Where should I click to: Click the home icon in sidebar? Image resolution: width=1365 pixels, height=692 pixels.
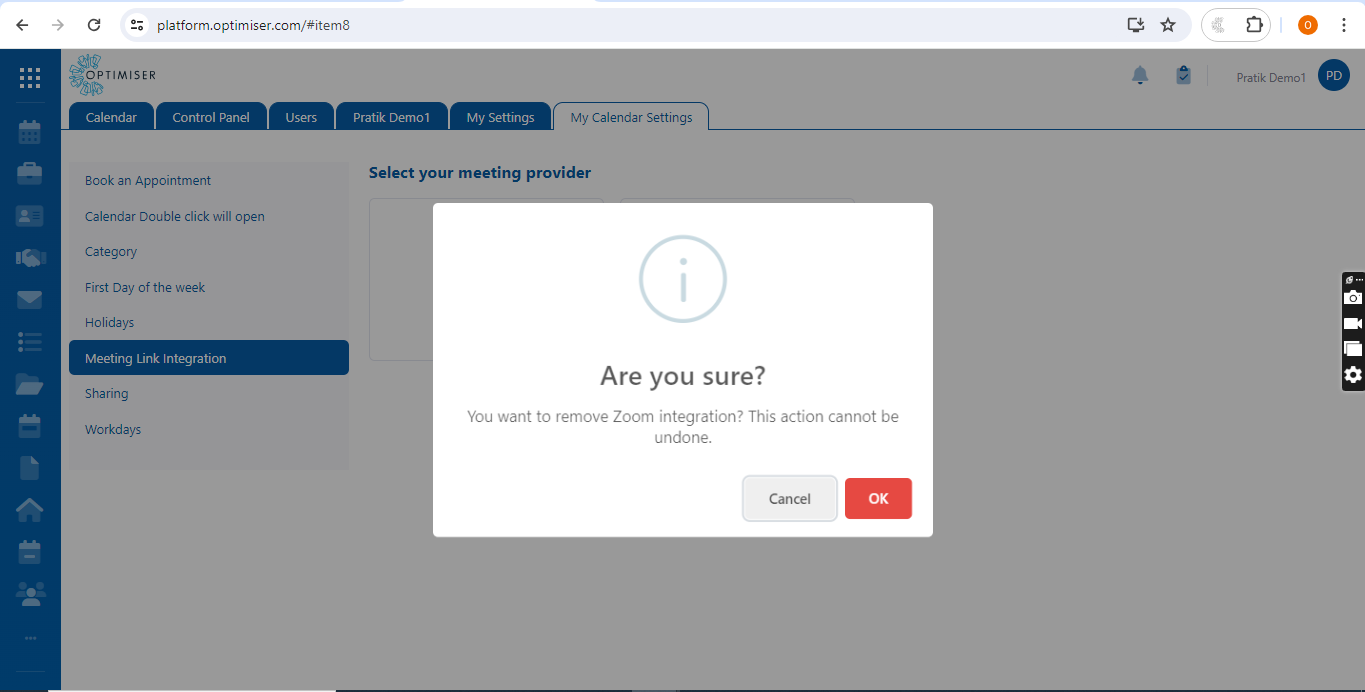[30, 510]
